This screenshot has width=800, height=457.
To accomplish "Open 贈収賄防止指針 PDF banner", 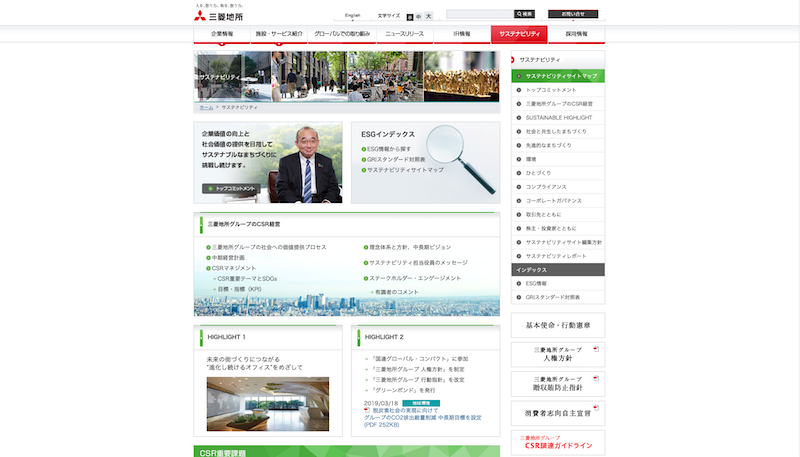I will (x=558, y=384).
